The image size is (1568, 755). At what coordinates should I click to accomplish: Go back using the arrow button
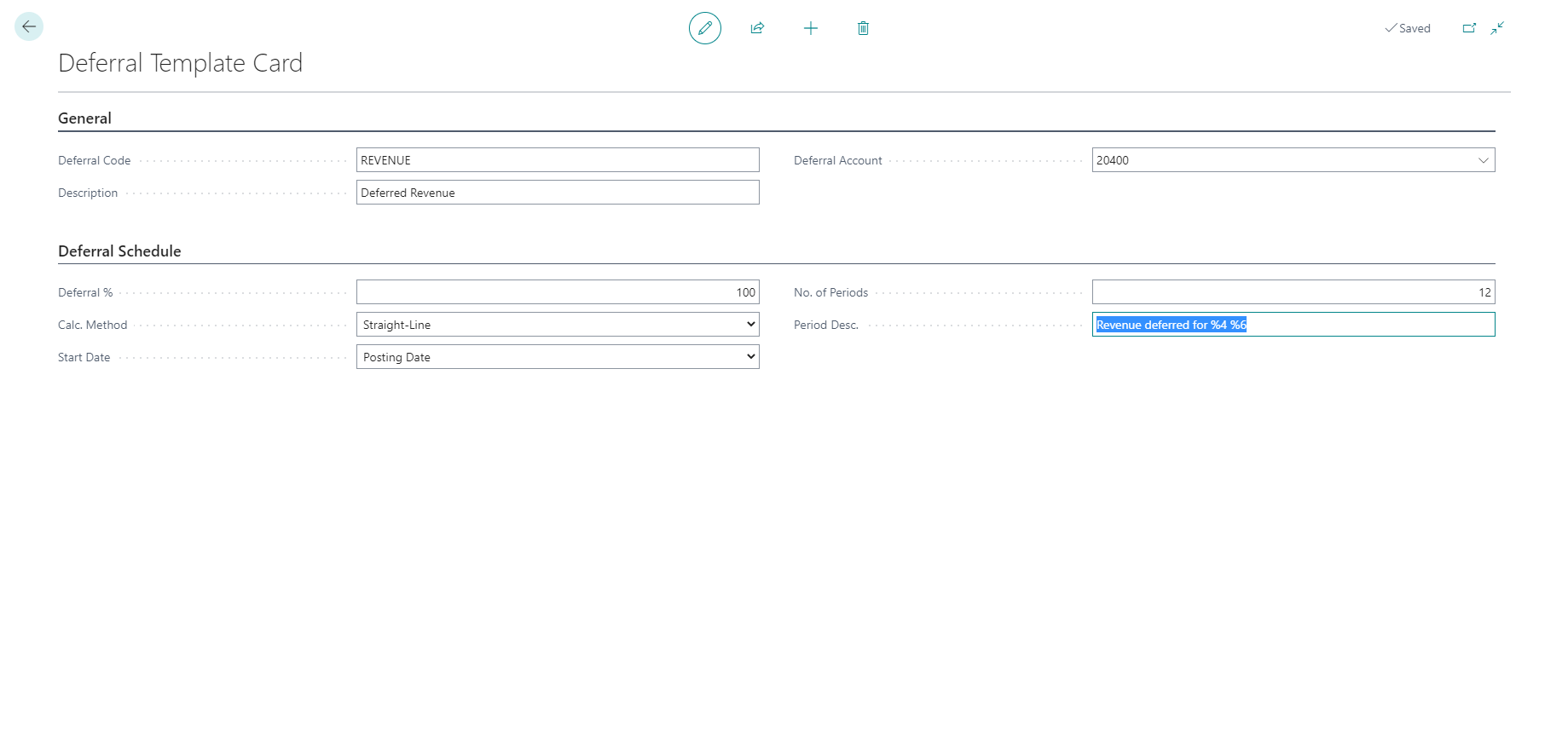(x=29, y=26)
